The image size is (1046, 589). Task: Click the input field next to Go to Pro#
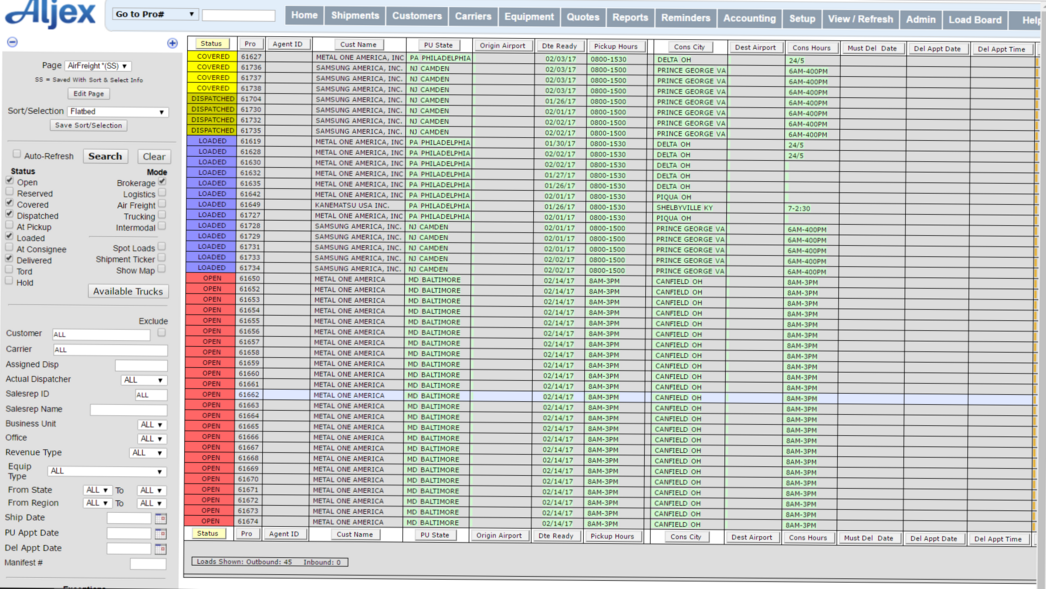coord(239,15)
